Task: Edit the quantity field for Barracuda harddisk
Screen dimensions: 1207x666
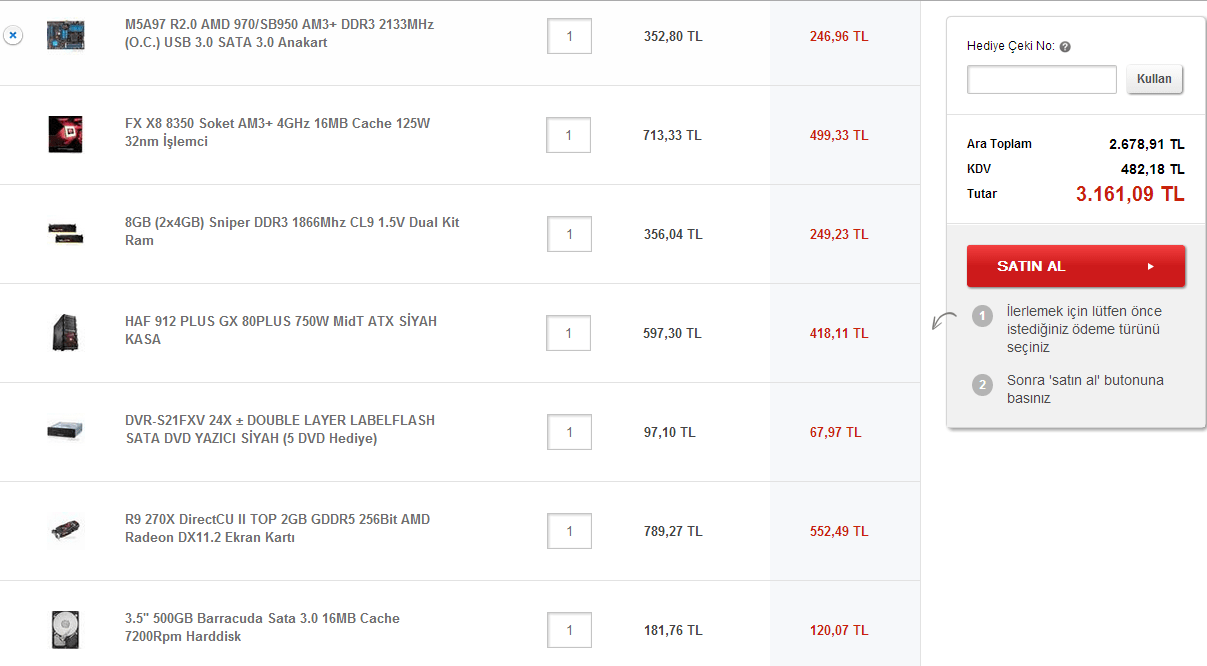Action: click(569, 631)
